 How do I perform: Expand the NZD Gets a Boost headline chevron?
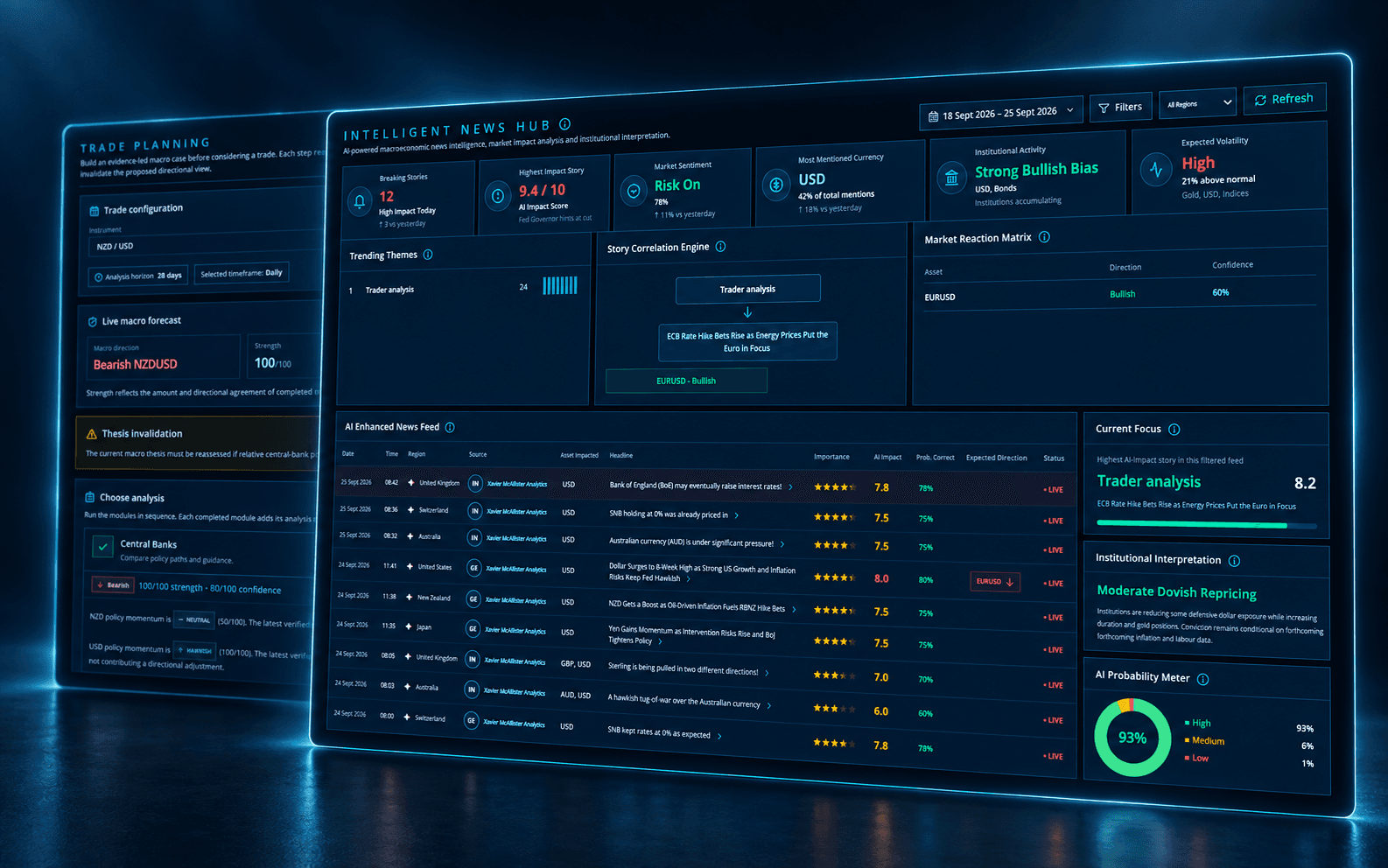[x=794, y=609]
